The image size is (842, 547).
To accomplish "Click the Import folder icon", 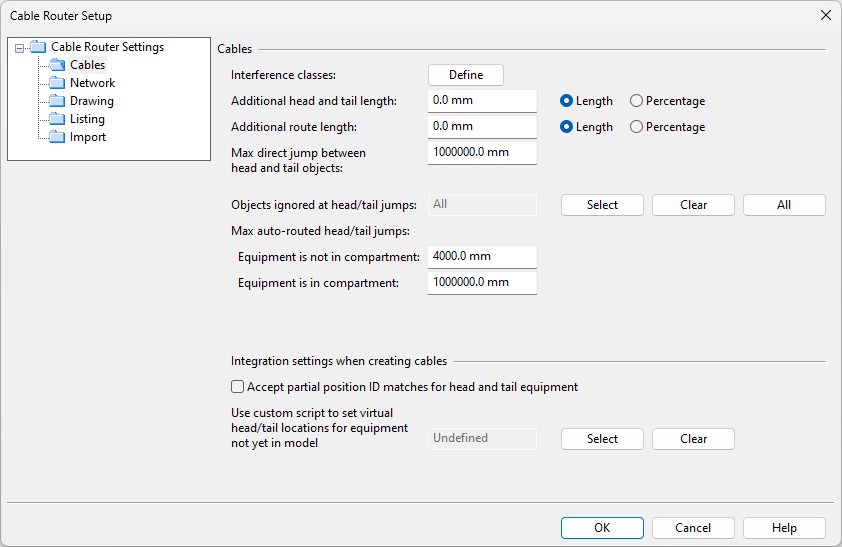I will tap(57, 137).
